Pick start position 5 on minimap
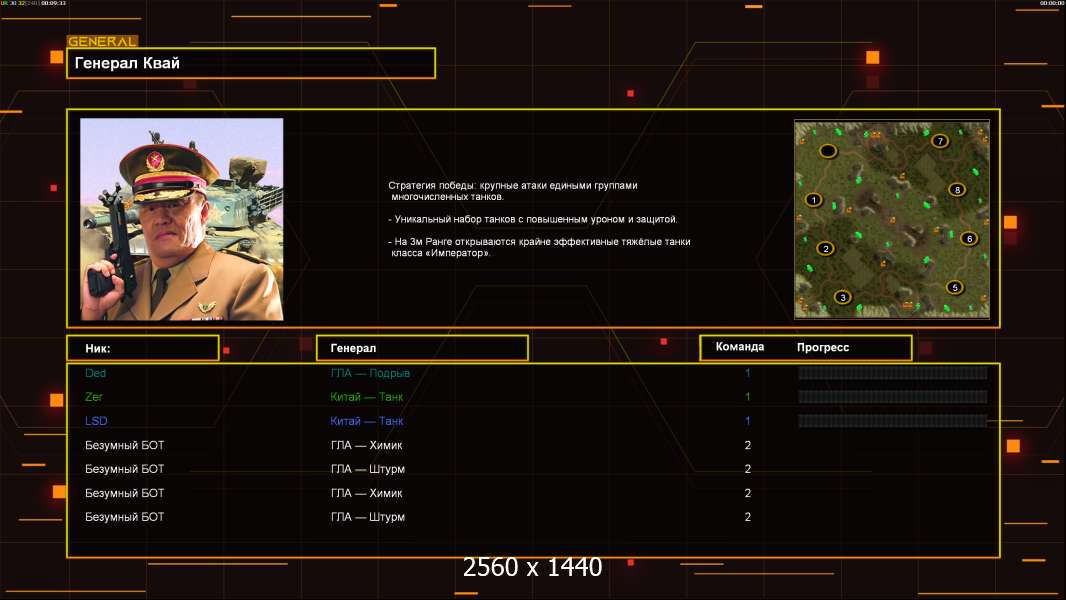Screen dimensions: 1066x600 coord(955,287)
